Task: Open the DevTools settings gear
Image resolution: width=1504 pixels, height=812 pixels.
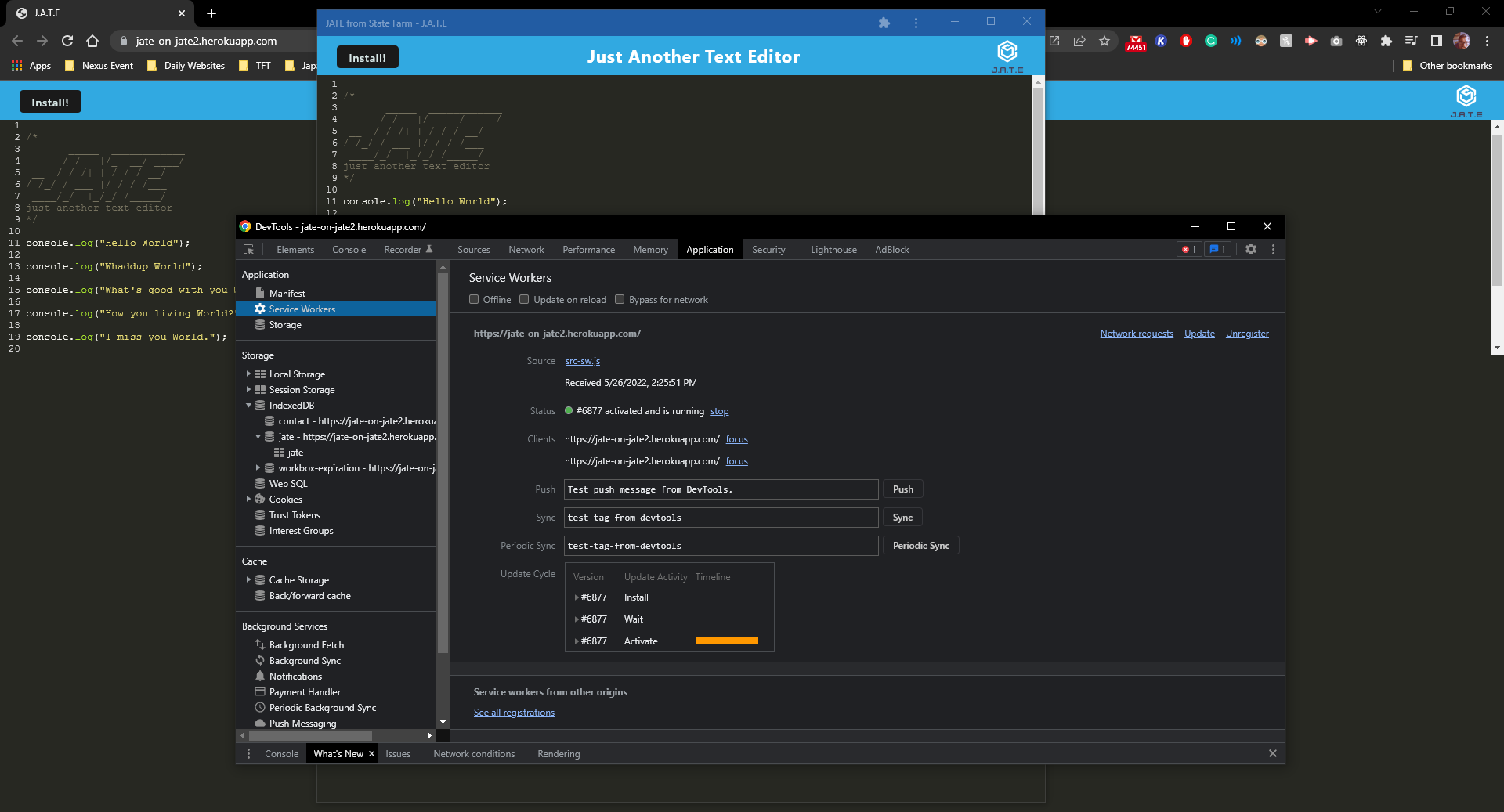Action: click(x=1251, y=249)
